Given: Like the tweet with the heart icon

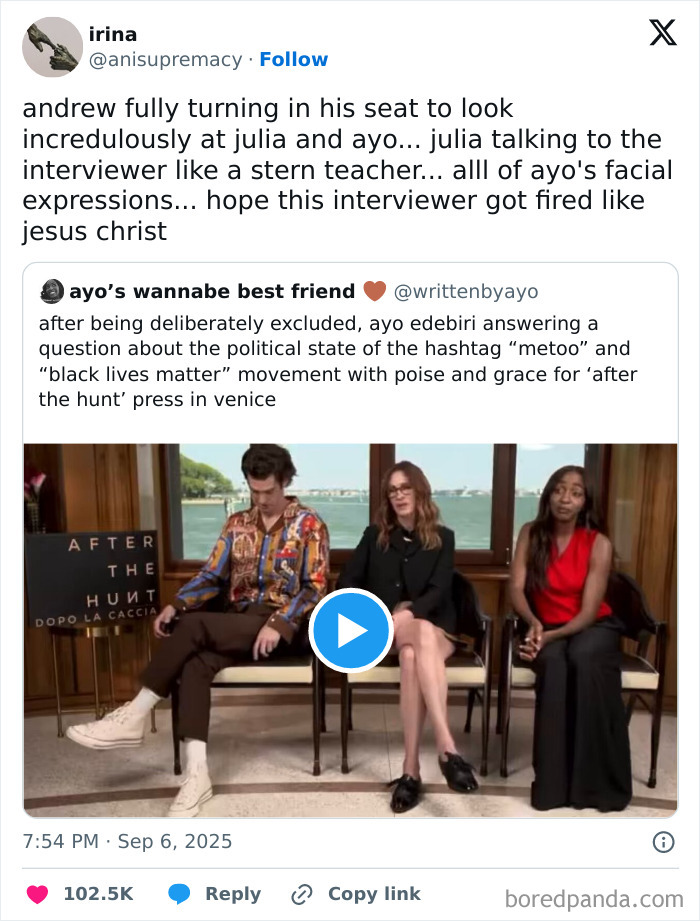Looking at the screenshot, I should (37, 893).
